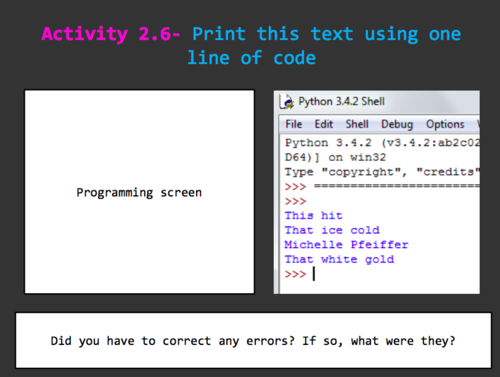
Task: Click the Python version banner line
Action: click(382, 143)
